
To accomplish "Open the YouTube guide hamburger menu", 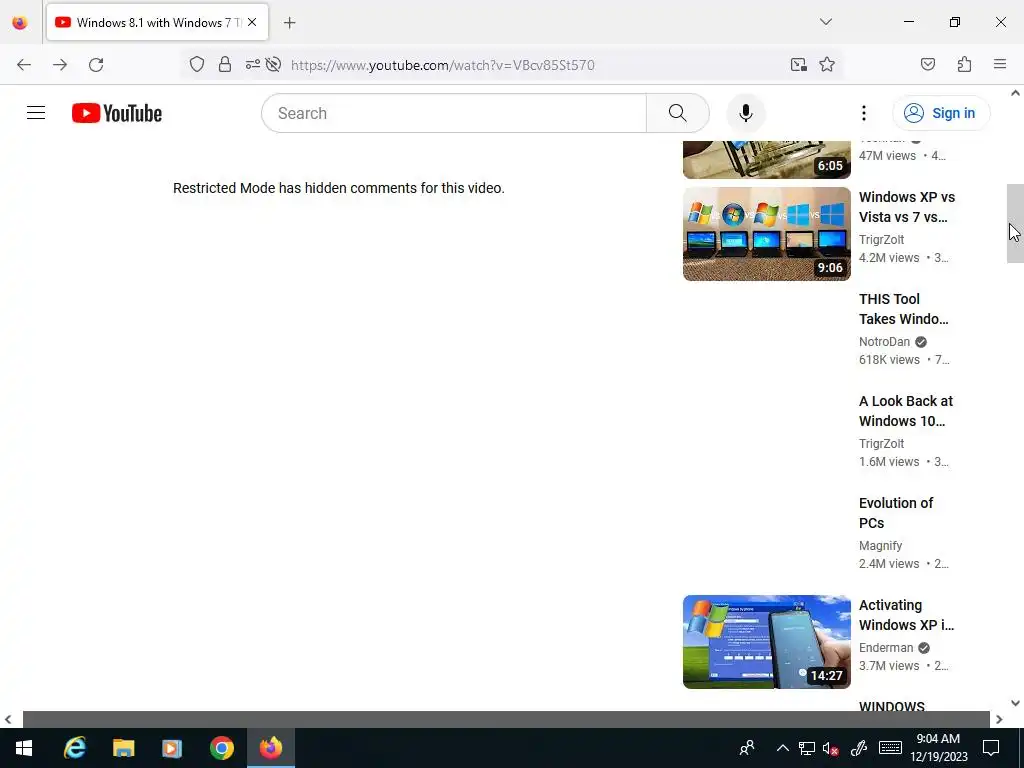I will click(x=36, y=113).
